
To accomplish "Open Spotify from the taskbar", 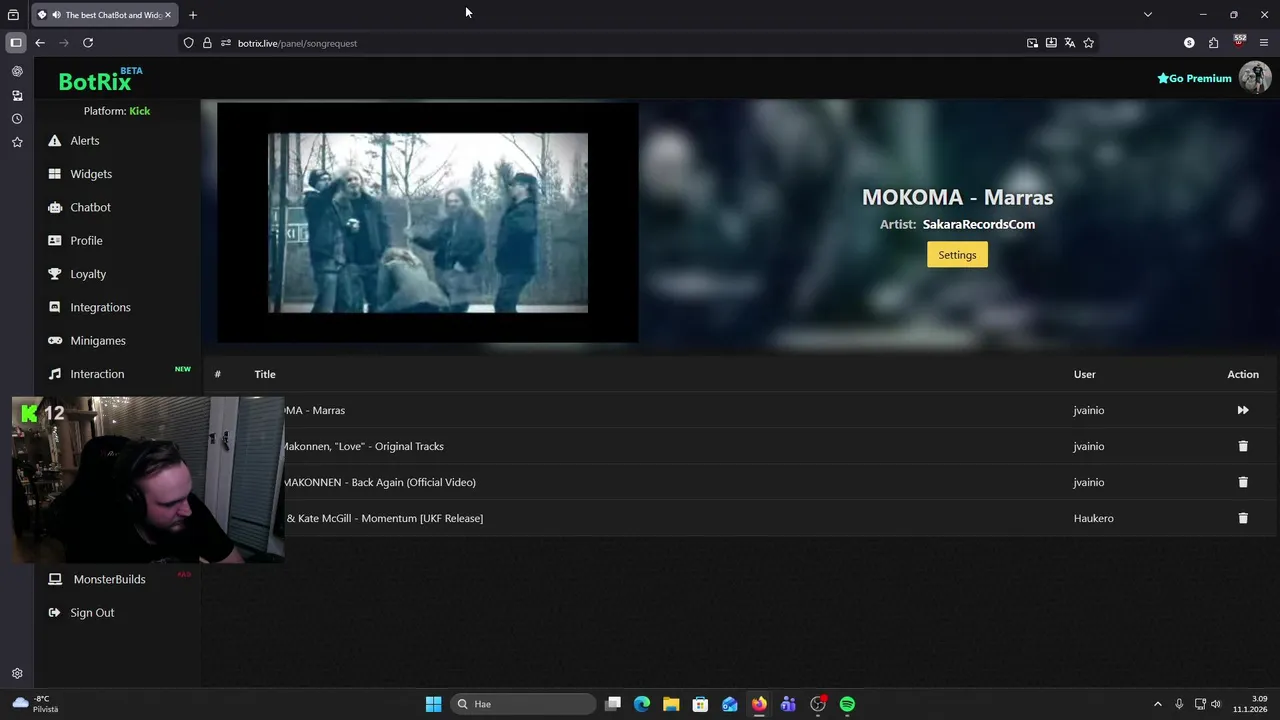I will coord(847,704).
